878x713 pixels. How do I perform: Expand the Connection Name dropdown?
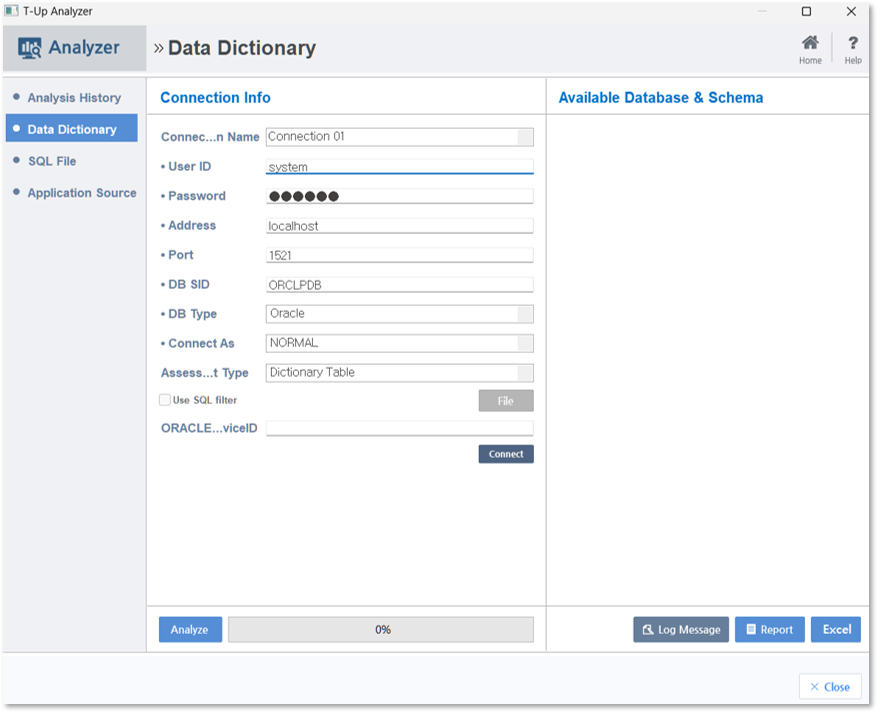point(525,137)
